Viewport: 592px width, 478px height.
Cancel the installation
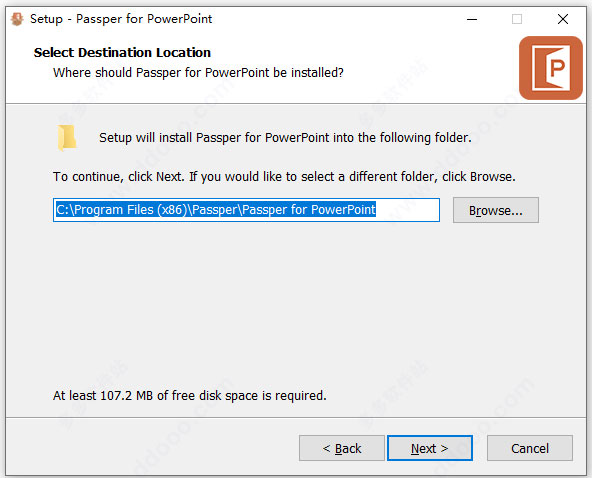pos(530,448)
